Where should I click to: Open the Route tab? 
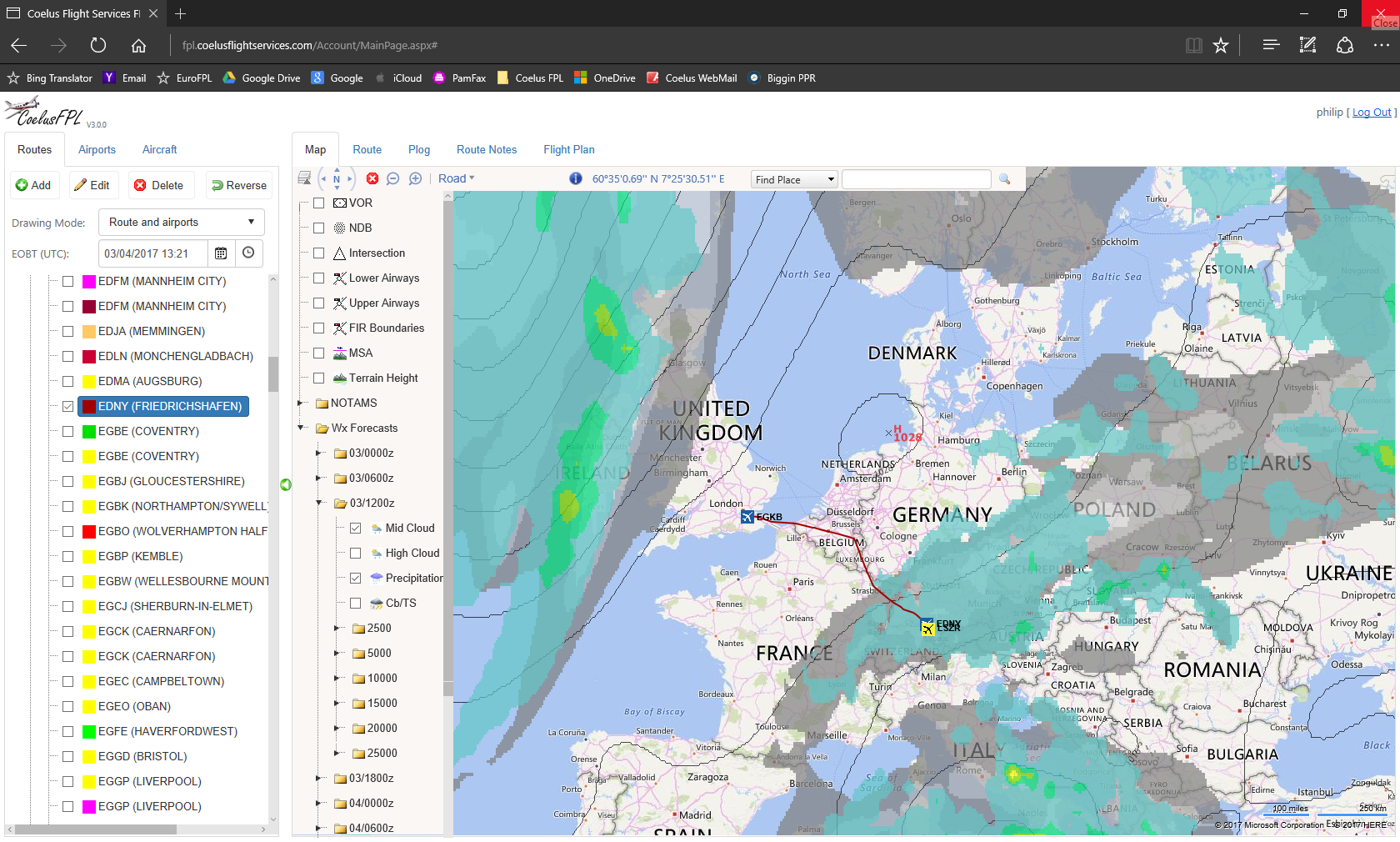367,149
